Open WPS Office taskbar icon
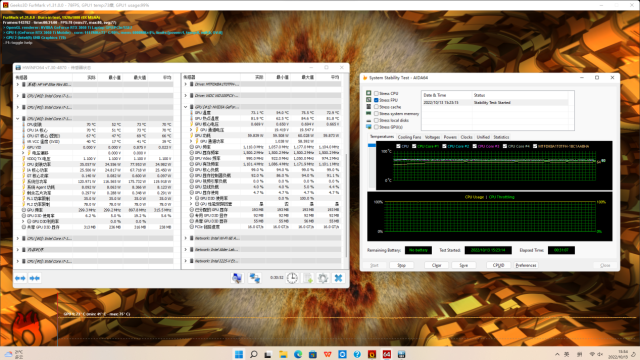 coord(327,354)
